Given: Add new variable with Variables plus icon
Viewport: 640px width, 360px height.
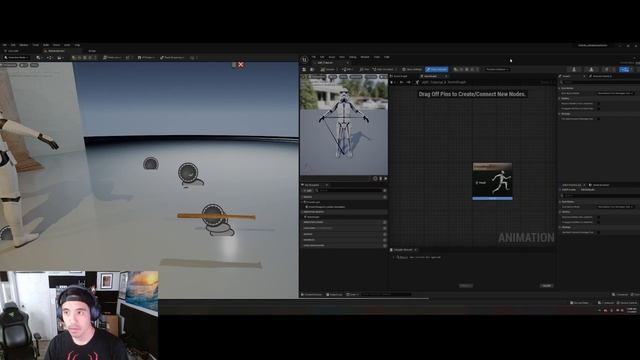Looking at the screenshot, I should 384,240.
